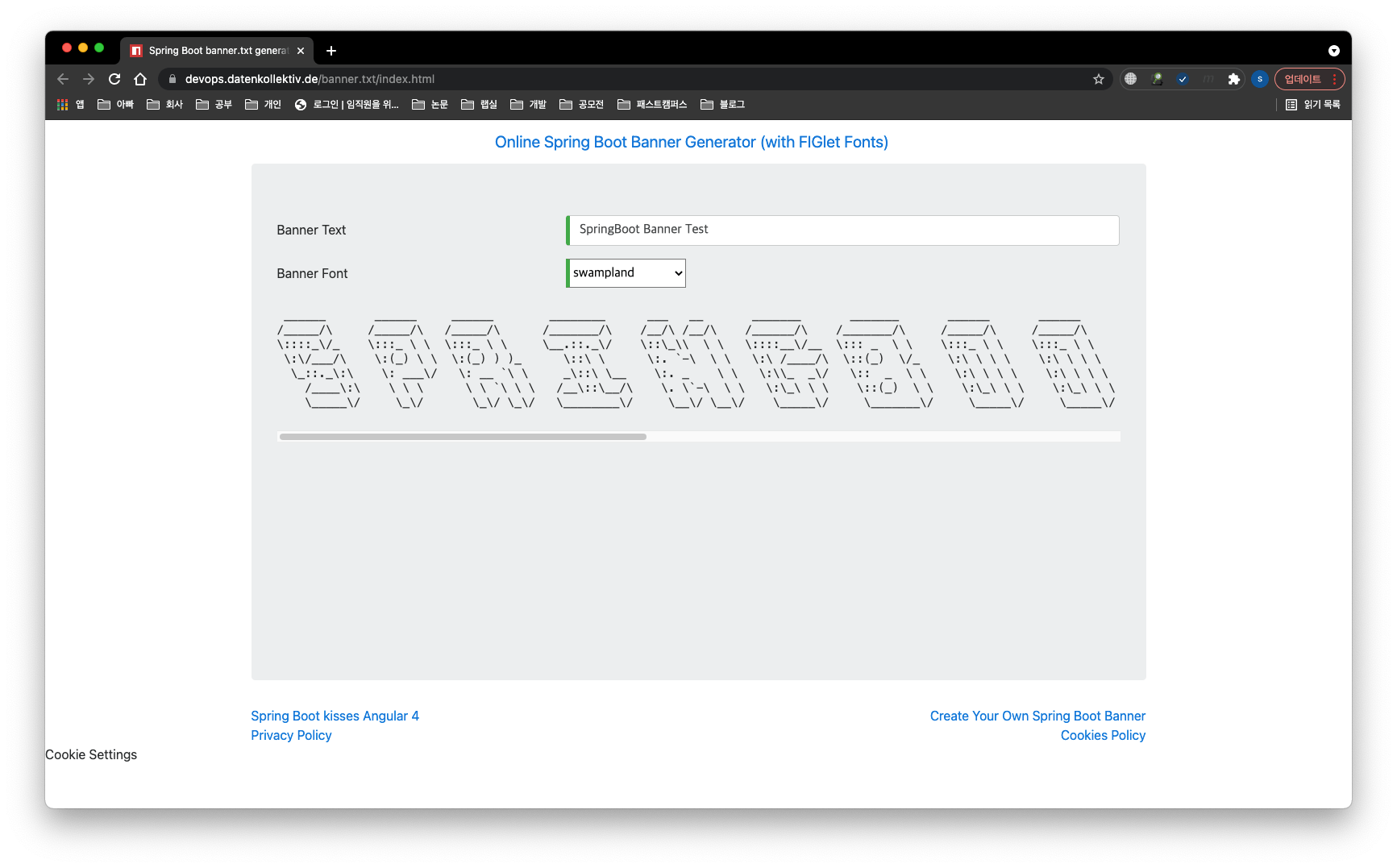Image resolution: width=1397 pixels, height=868 pixels.
Task: Open the Privacy Policy link
Action: [x=291, y=735]
